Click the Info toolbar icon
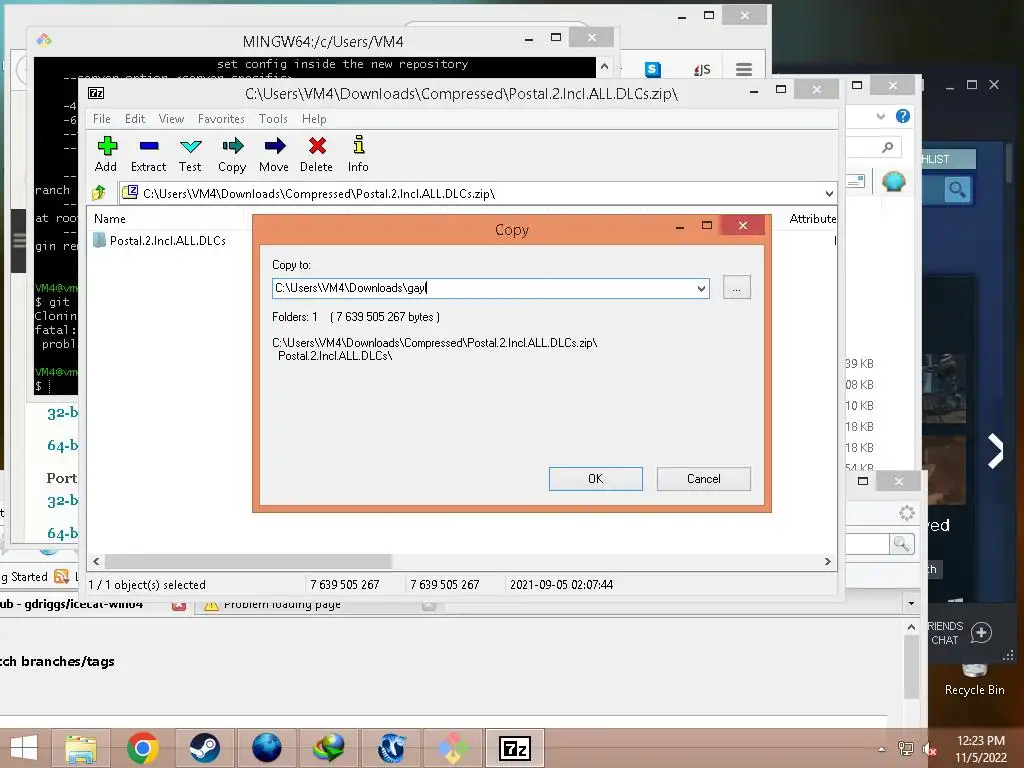The width and height of the screenshot is (1024, 768). (x=358, y=154)
